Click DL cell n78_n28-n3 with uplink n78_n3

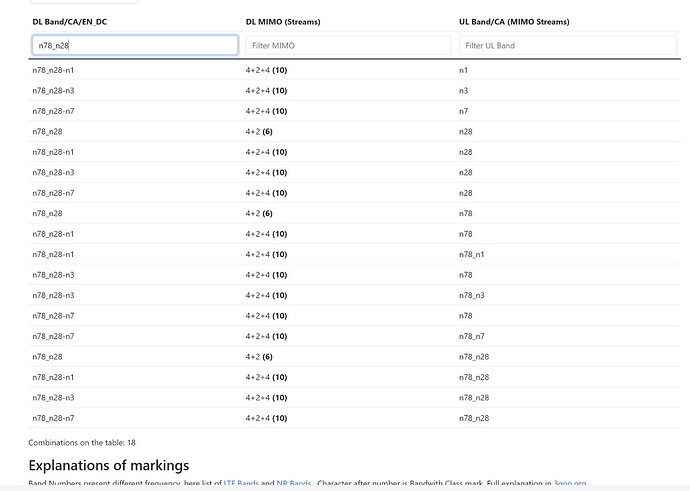pos(53,295)
